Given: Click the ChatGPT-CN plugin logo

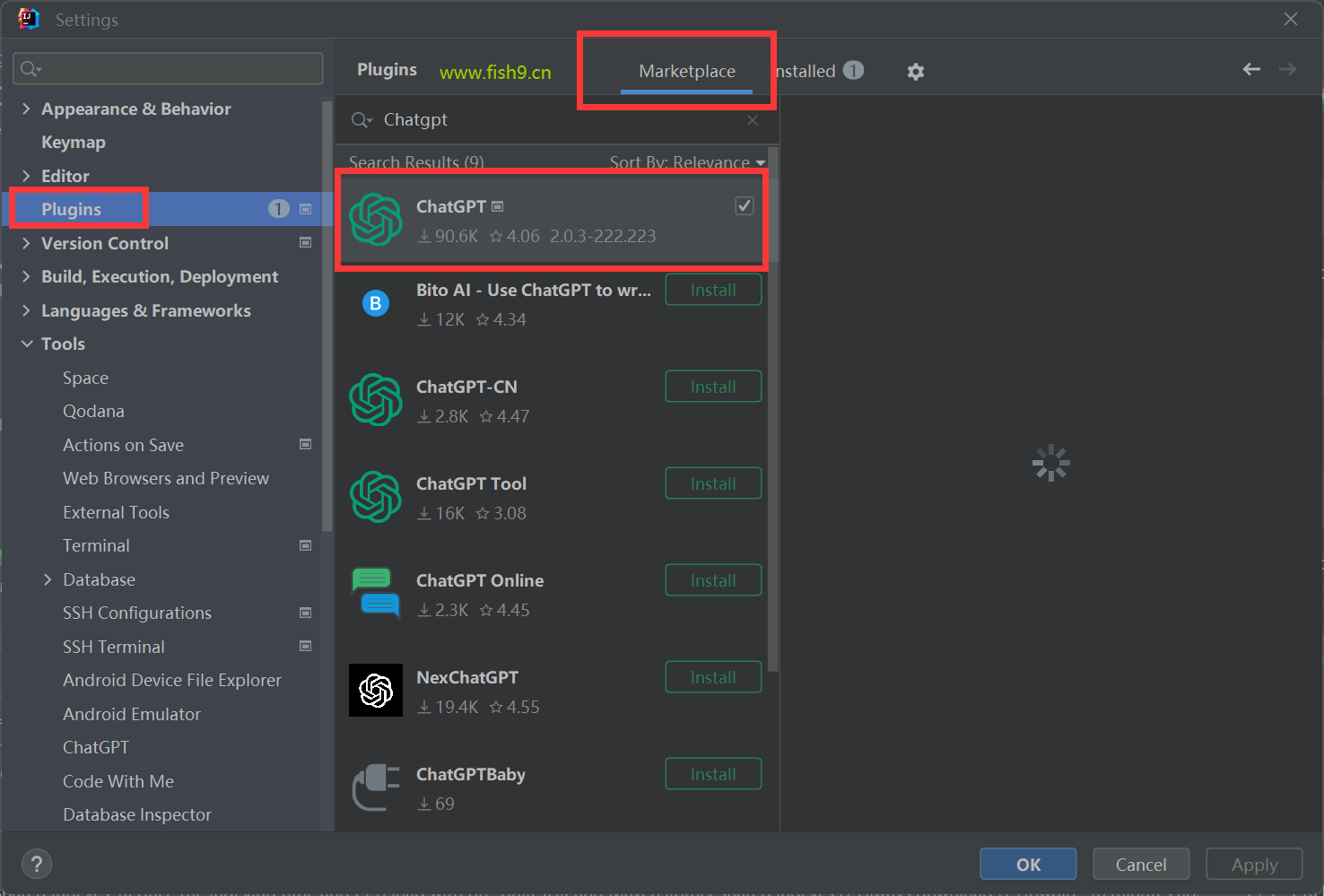Looking at the screenshot, I should pyautogui.click(x=376, y=400).
